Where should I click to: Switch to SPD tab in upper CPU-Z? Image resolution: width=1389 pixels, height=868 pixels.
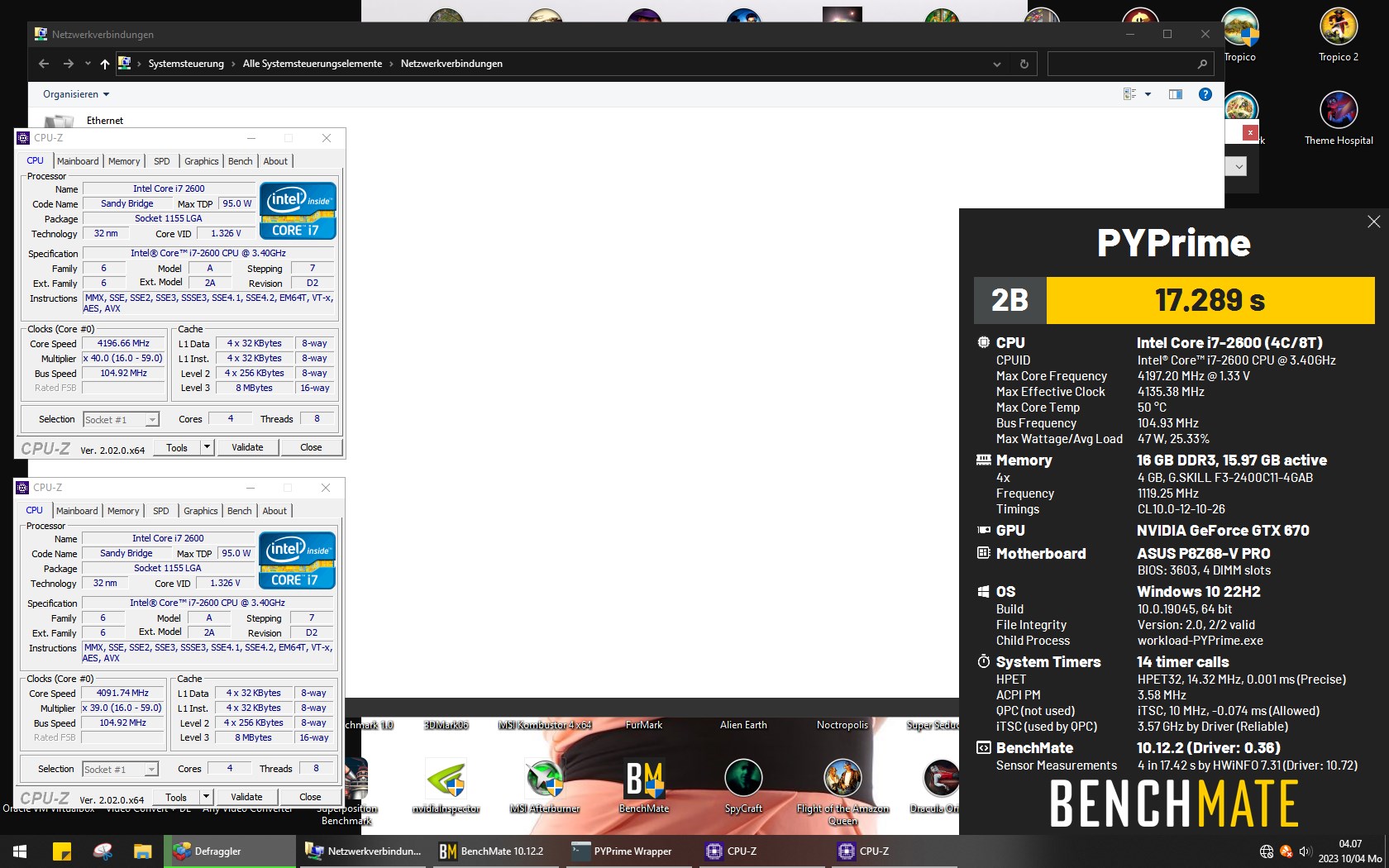tap(162, 161)
